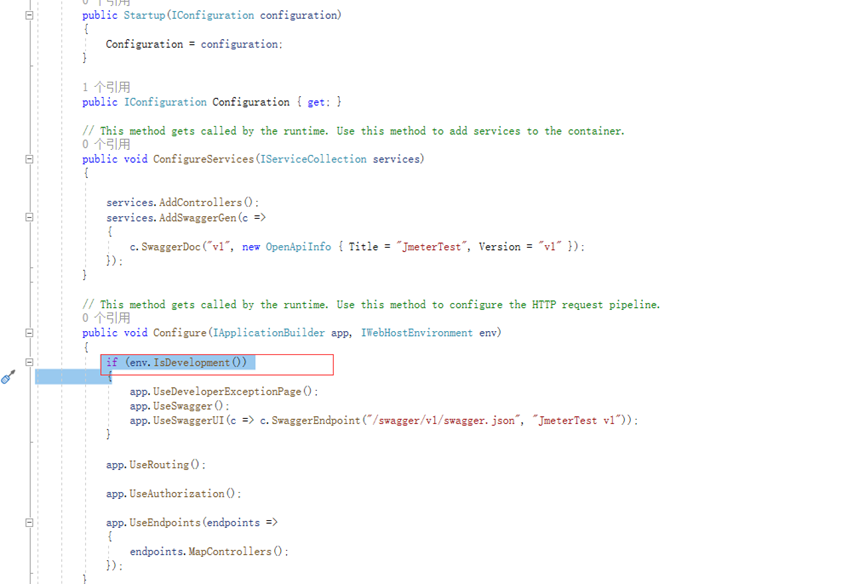
Task: Click the 'app.UseRouting();' line
Action: tap(156, 464)
